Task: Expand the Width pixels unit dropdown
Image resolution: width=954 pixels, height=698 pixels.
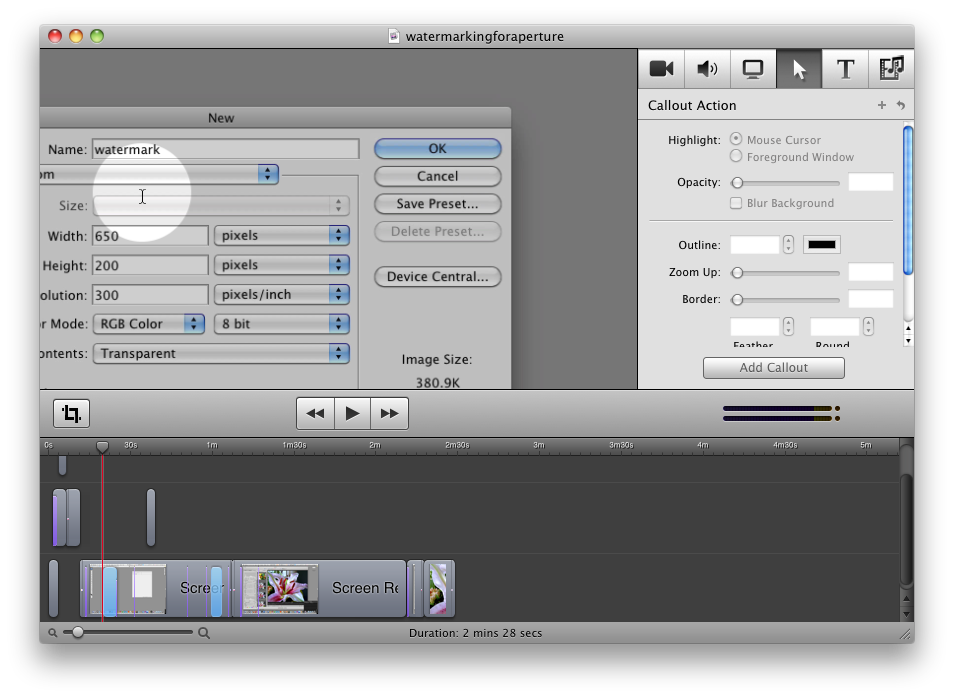Action: (281, 235)
